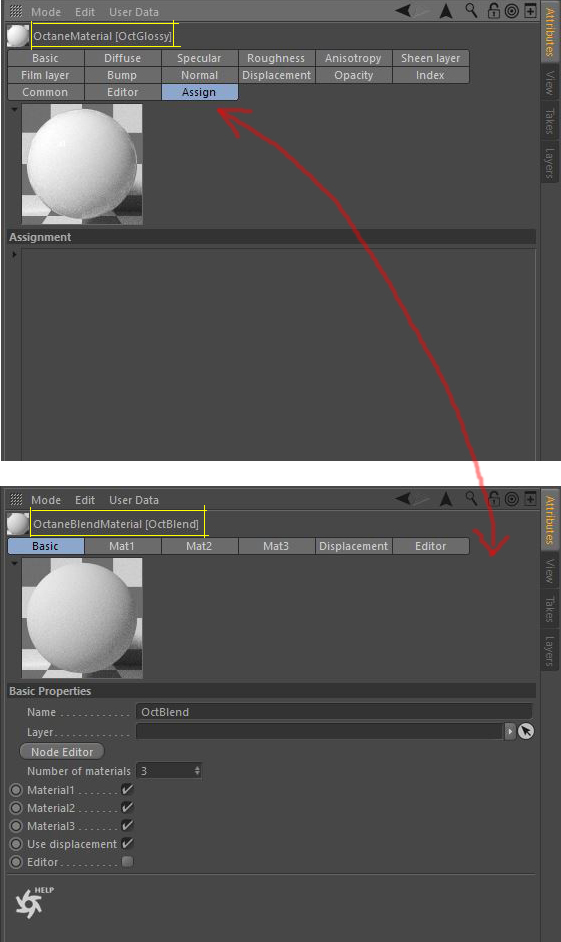Screen dimensions: 561x942
Task: Click OctBlend Name input field
Action: coord(334,712)
